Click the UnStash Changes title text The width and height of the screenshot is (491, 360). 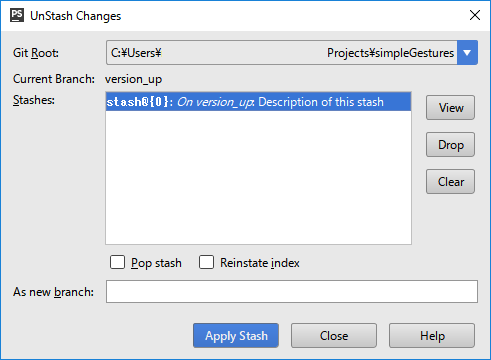click(x=76, y=16)
